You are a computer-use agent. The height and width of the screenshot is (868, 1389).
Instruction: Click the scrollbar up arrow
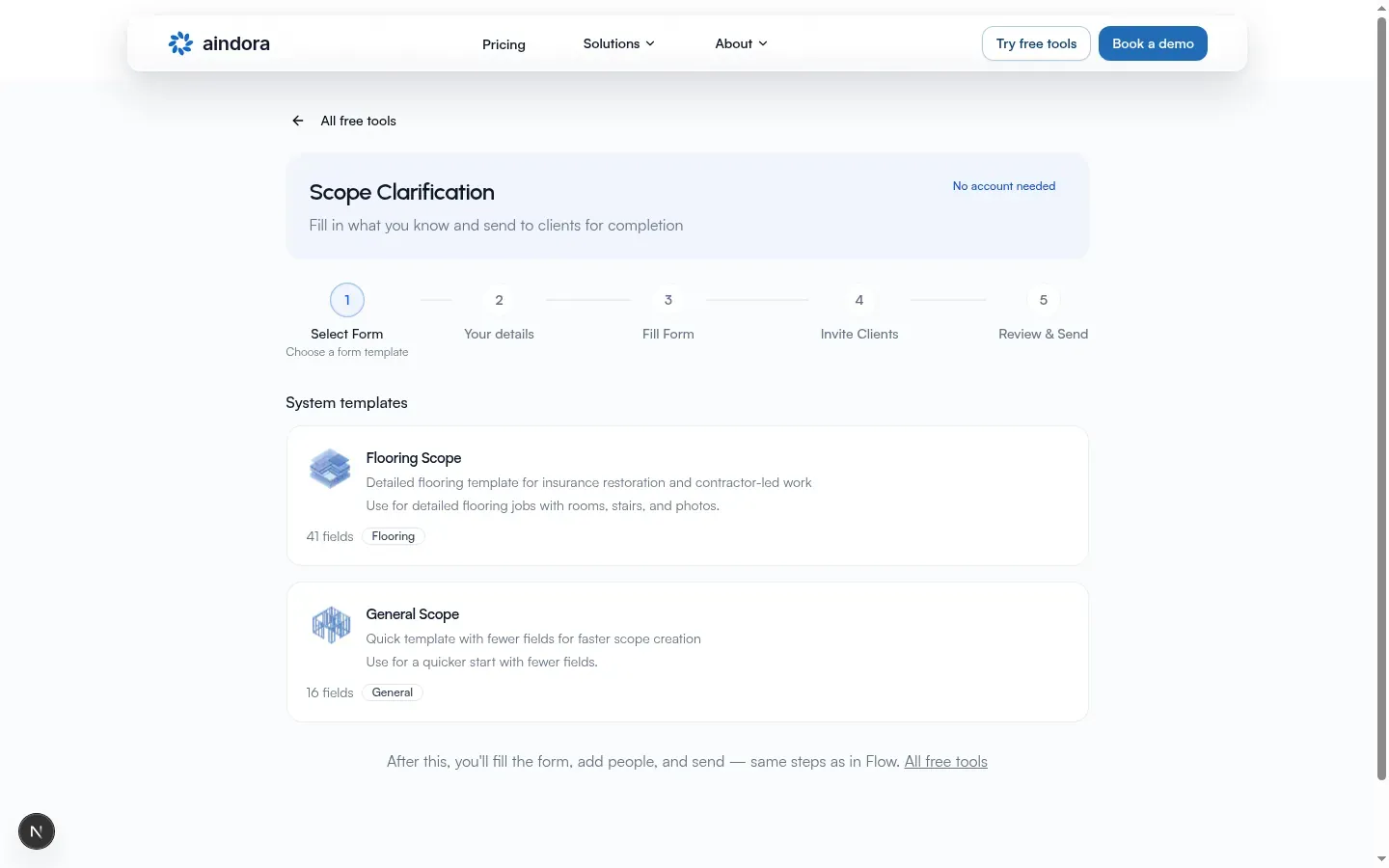[x=1381, y=8]
